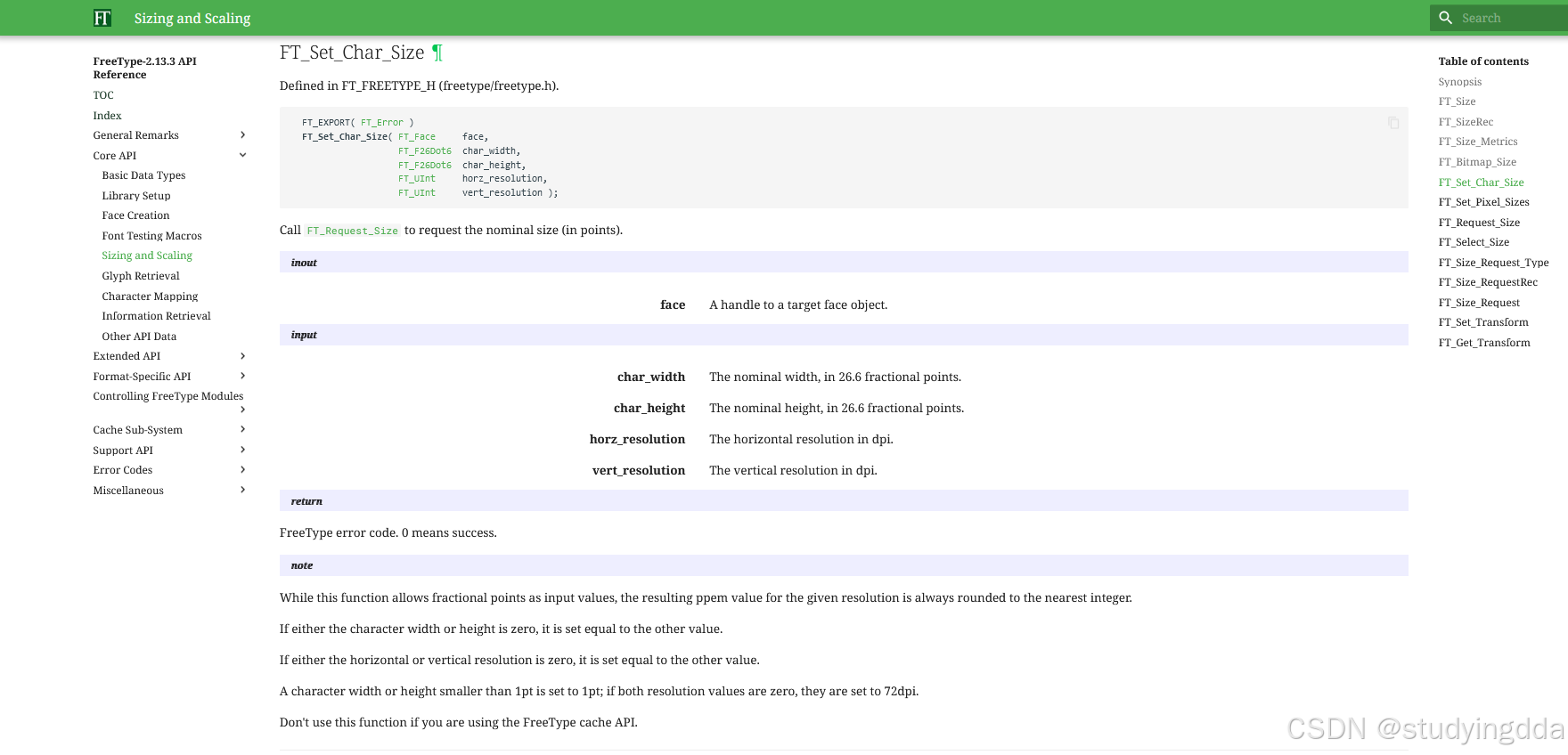The image size is (1568, 755).
Task: Jump to FT_Set_Transform in contents
Action: pyautogui.click(x=1483, y=322)
